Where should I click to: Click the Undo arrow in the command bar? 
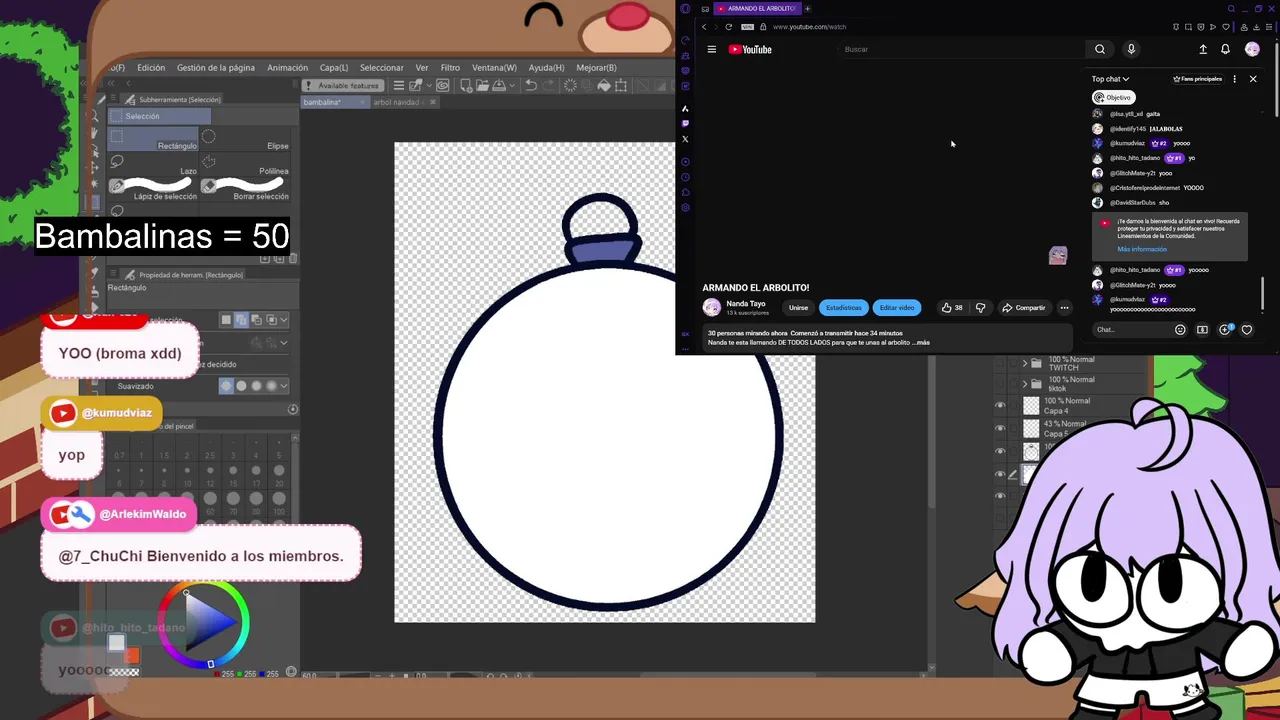click(x=531, y=85)
